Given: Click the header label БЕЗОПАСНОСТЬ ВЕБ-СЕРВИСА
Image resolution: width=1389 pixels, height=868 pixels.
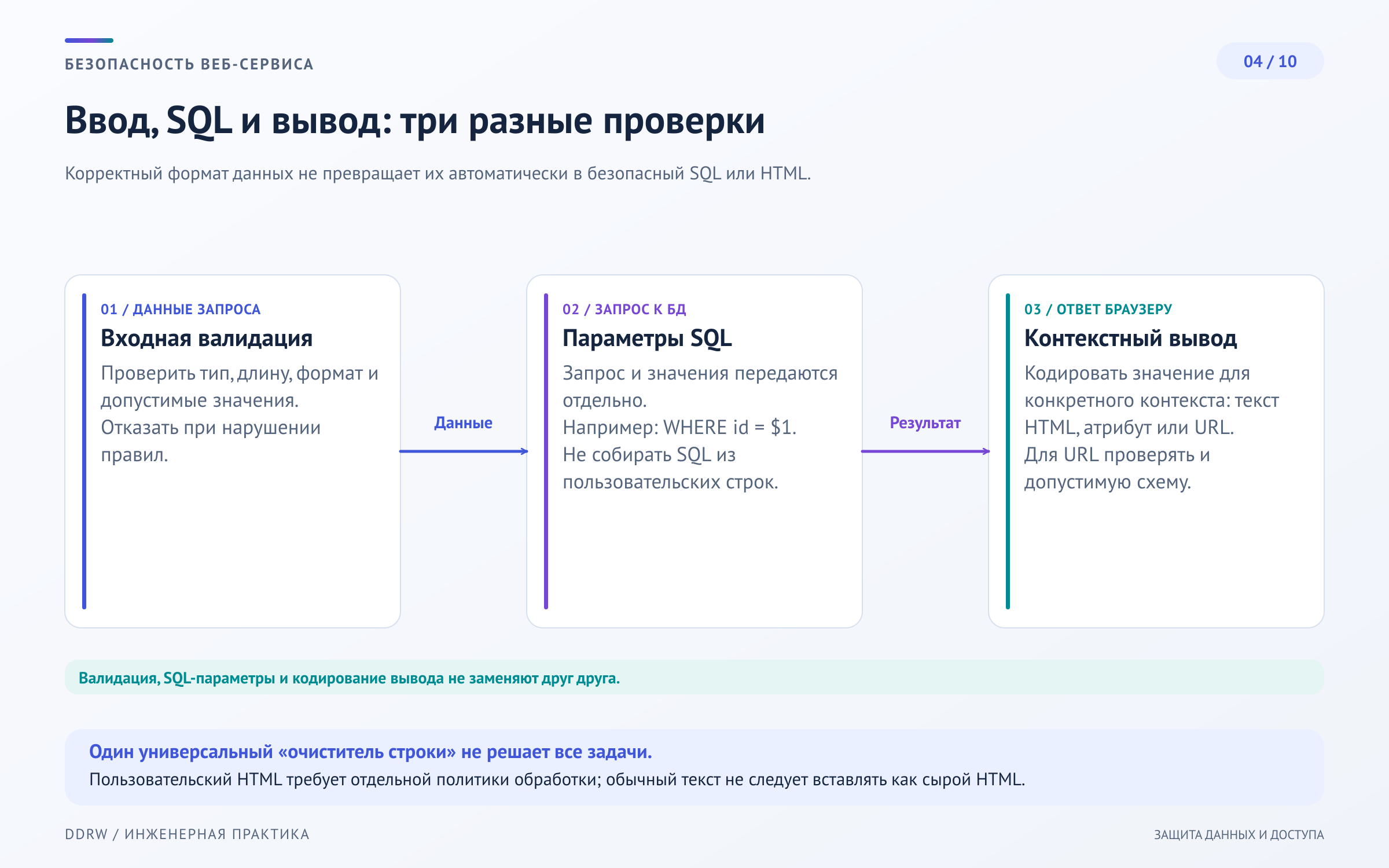Looking at the screenshot, I should coord(189,64).
